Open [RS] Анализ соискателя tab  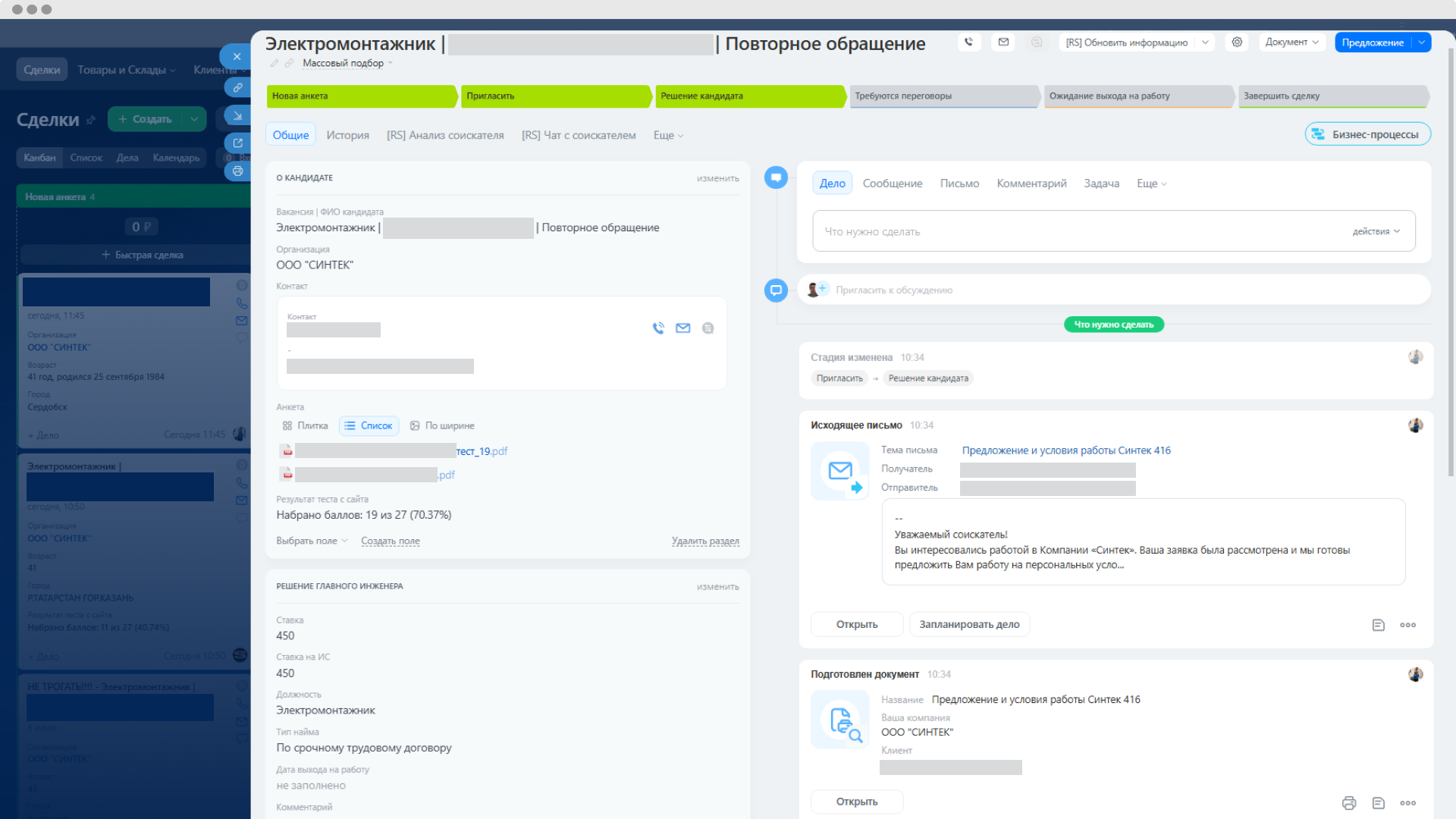(445, 136)
